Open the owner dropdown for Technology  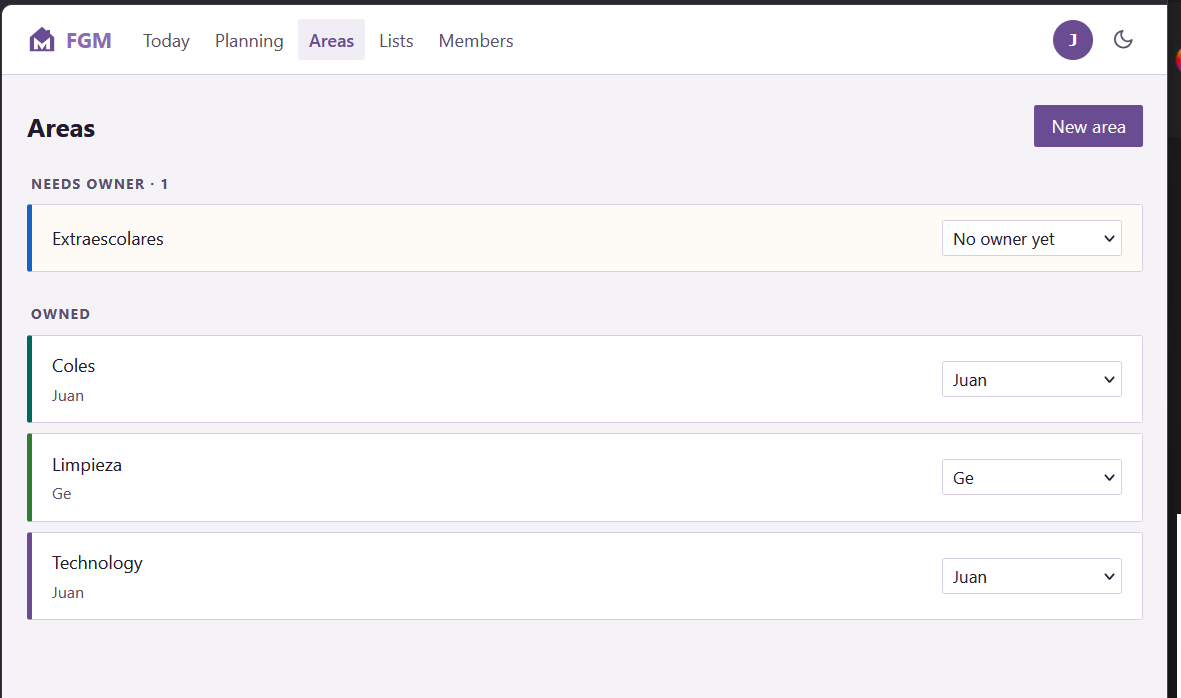click(x=1031, y=577)
